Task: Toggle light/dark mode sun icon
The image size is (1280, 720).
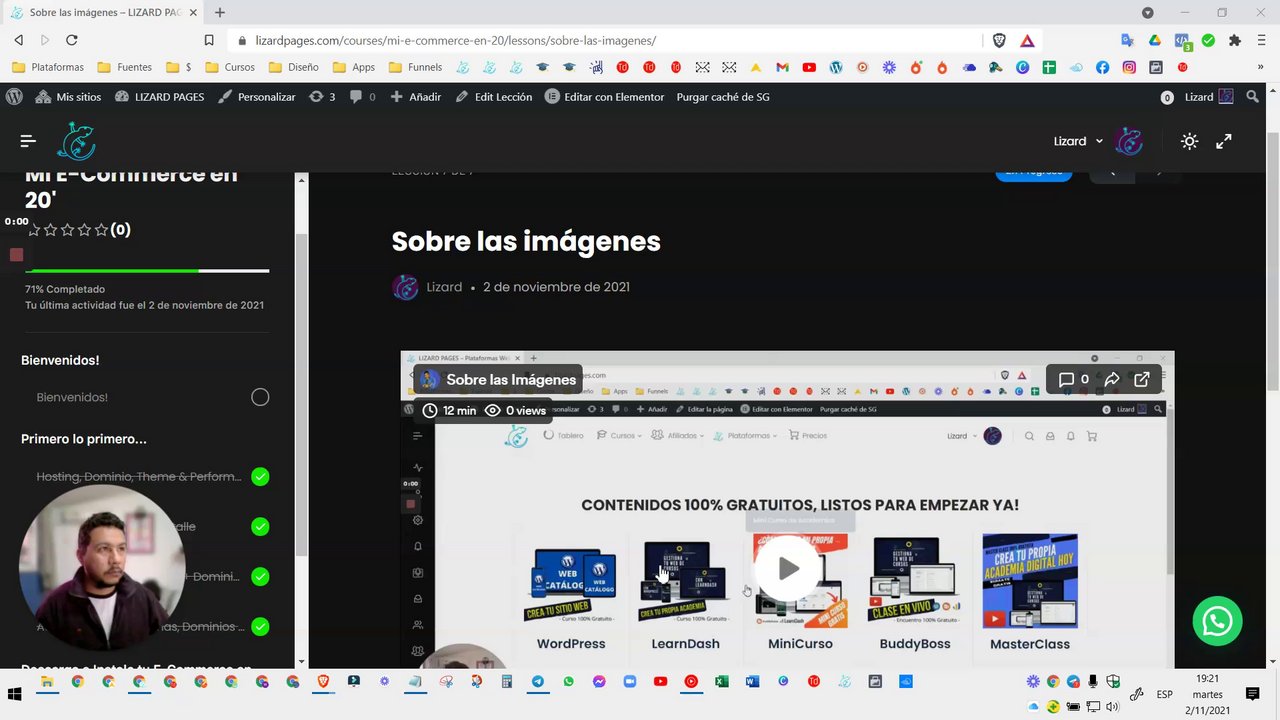Action: pos(1189,141)
